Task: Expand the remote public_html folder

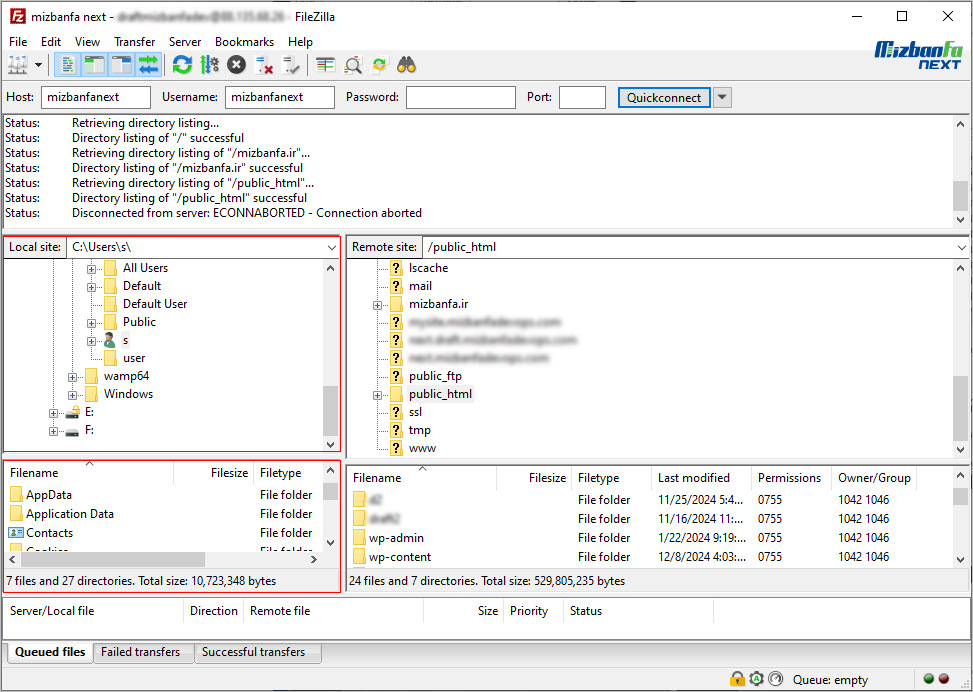Action: coord(377,395)
